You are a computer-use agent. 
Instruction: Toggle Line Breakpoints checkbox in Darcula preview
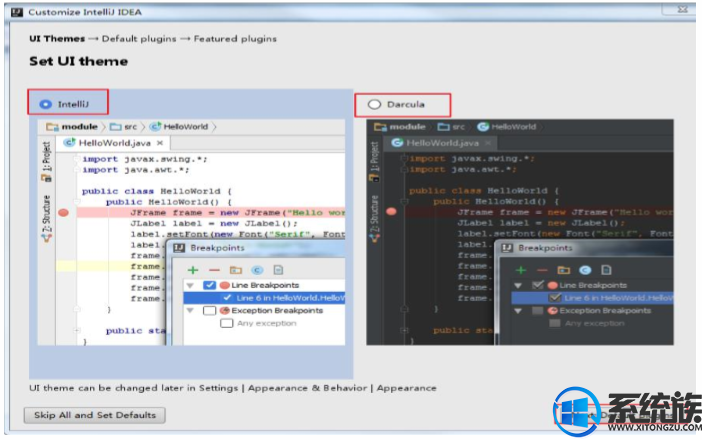click(x=537, y=285)
